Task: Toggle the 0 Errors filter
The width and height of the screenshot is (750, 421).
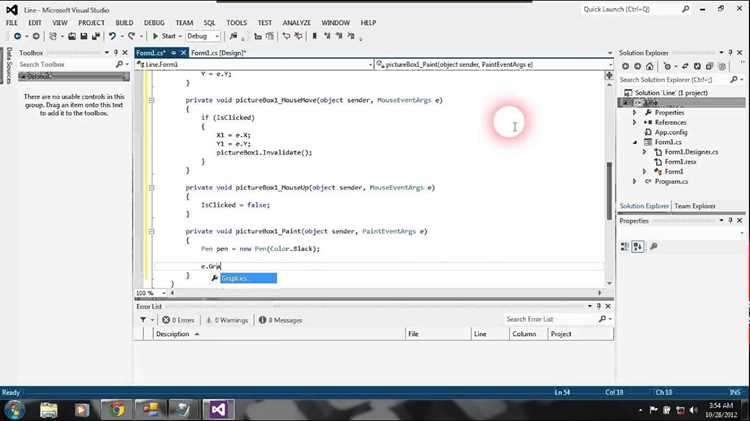Action: point(178,320)
